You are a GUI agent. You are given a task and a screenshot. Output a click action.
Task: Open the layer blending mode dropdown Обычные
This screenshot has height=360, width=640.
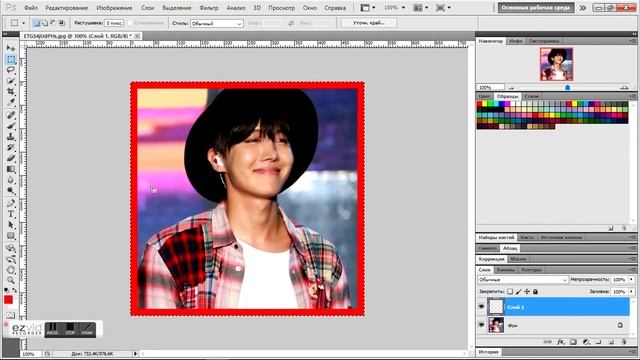[523, 280]
